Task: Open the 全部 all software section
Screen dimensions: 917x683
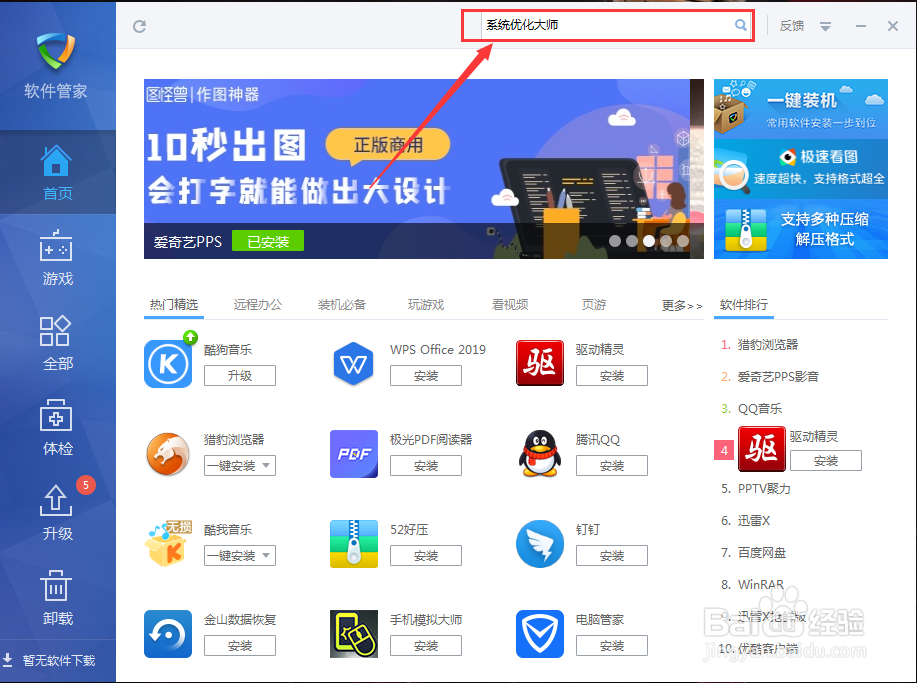Action: [x=57, y=343]
